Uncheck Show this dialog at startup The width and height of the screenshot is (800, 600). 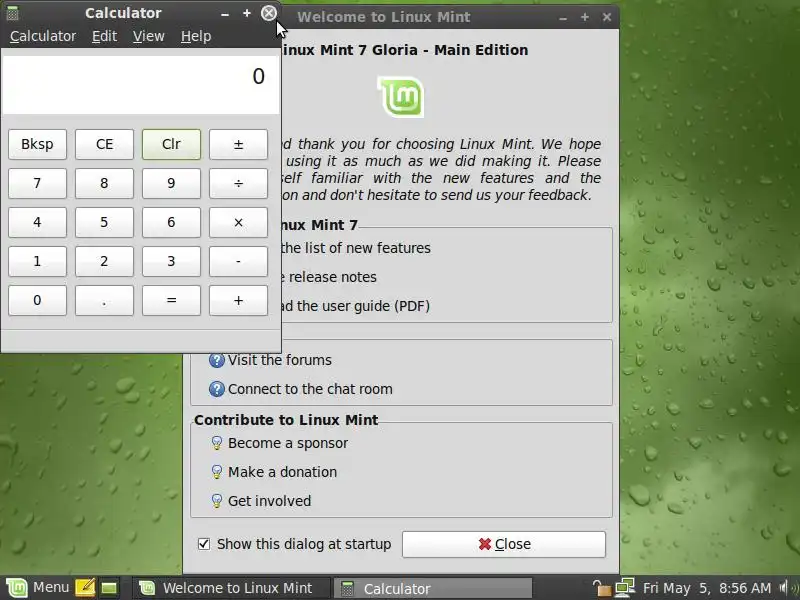(204, 544)
